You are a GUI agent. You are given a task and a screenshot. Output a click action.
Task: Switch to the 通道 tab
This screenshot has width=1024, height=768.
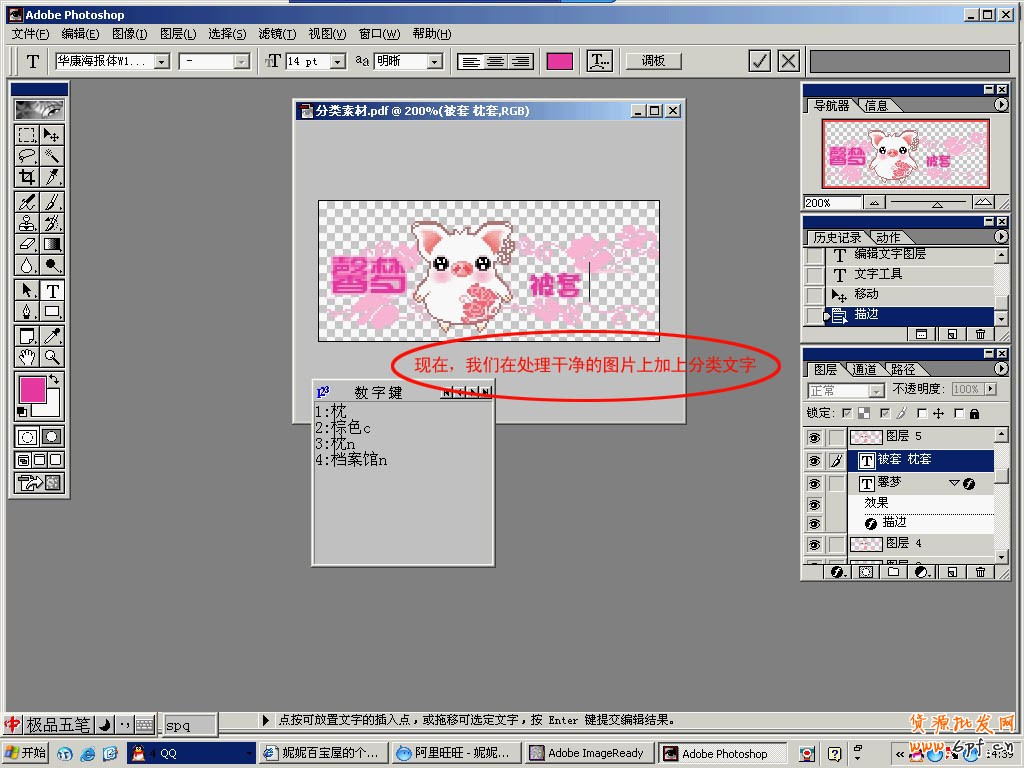[865, 369]
